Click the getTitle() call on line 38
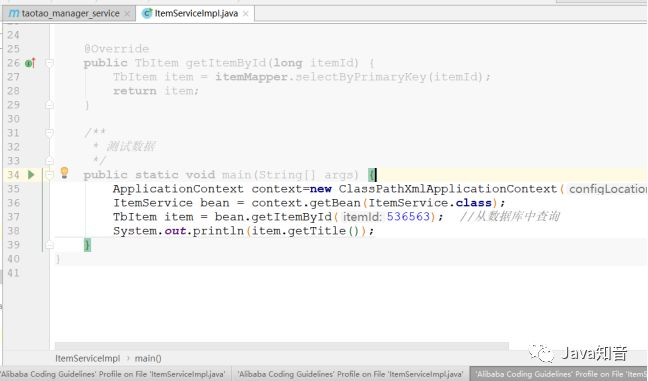 pos(323,231)
